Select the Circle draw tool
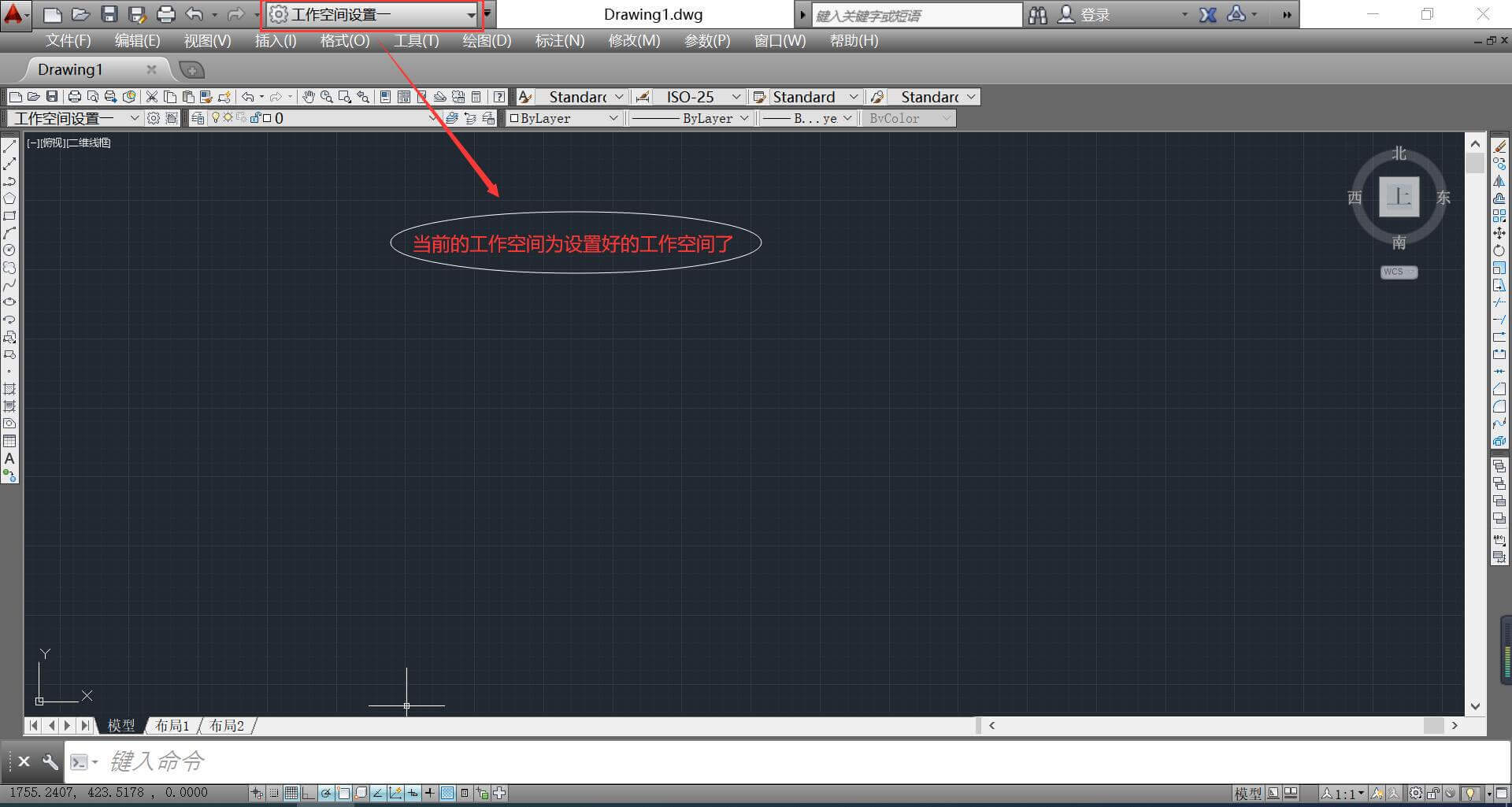1512x807 pixels. tap(9, 250)
